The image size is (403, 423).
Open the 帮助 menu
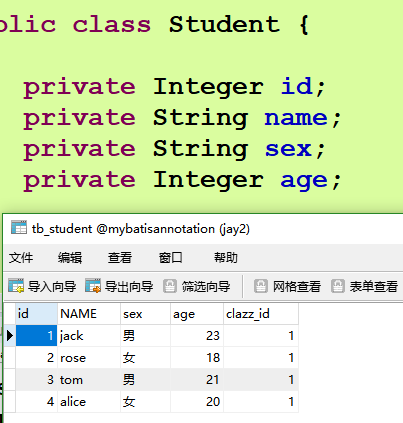click(226, 258)
